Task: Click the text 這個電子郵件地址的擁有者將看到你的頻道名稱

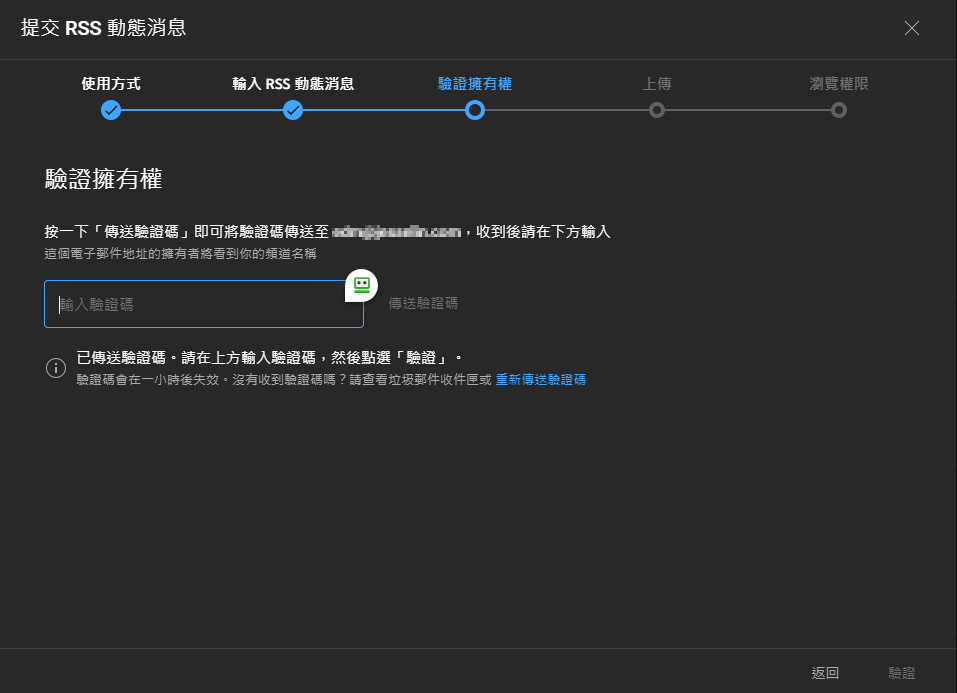Action: pos(181,253)
